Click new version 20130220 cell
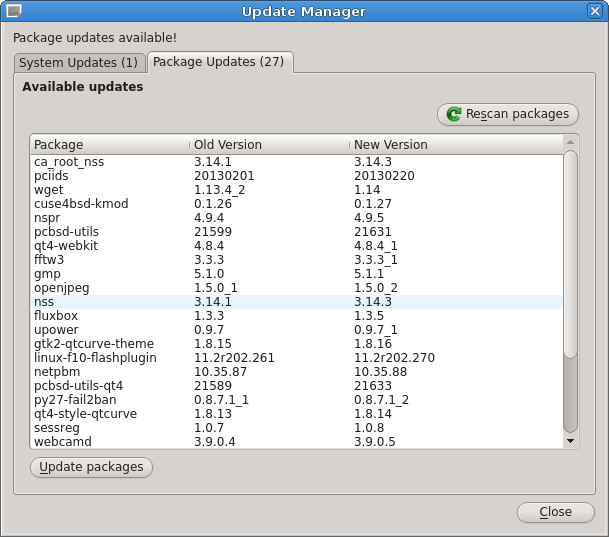The width and height of the screenshot is (609, 537). coord(384,176)
